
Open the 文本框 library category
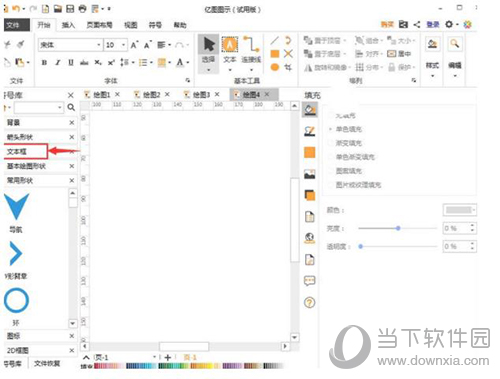26,152
